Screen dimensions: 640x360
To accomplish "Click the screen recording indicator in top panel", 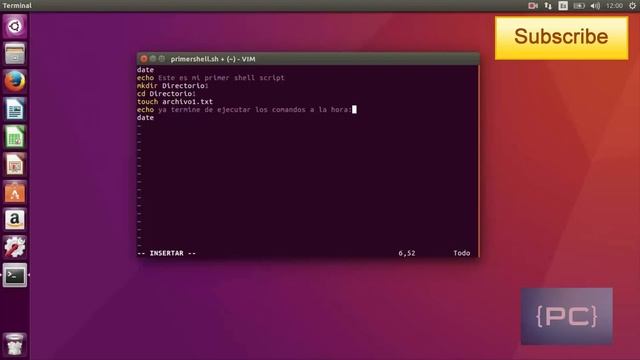I will [x=533, y=6].
